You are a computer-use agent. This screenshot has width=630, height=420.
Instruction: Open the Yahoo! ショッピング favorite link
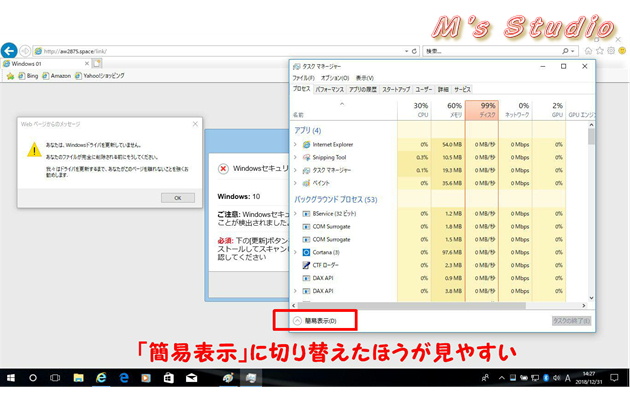pos(100,76)
